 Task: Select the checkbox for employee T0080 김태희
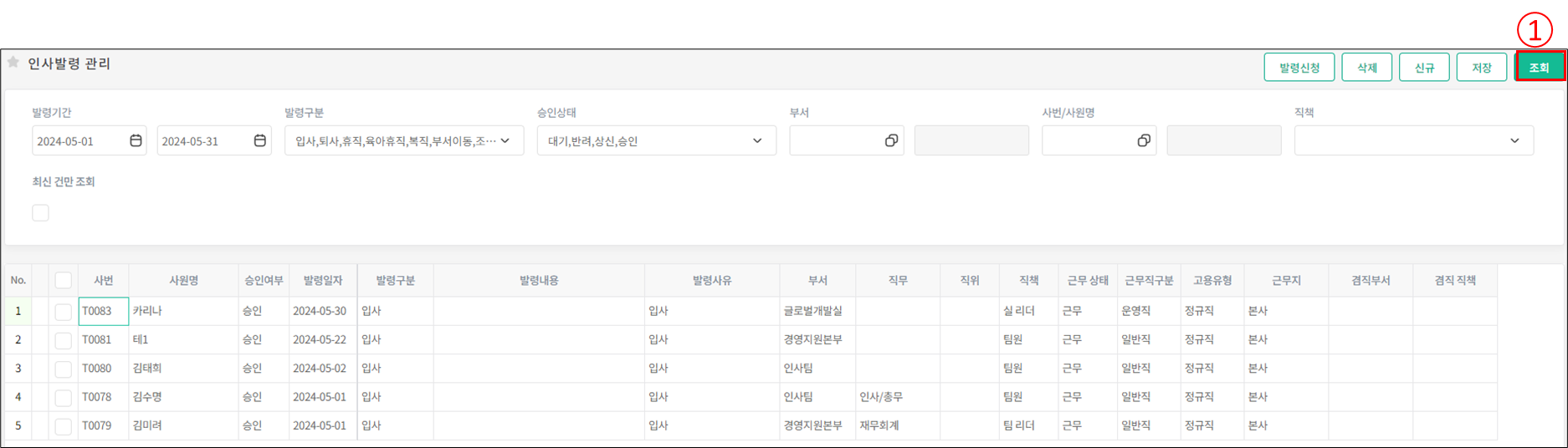63,369
